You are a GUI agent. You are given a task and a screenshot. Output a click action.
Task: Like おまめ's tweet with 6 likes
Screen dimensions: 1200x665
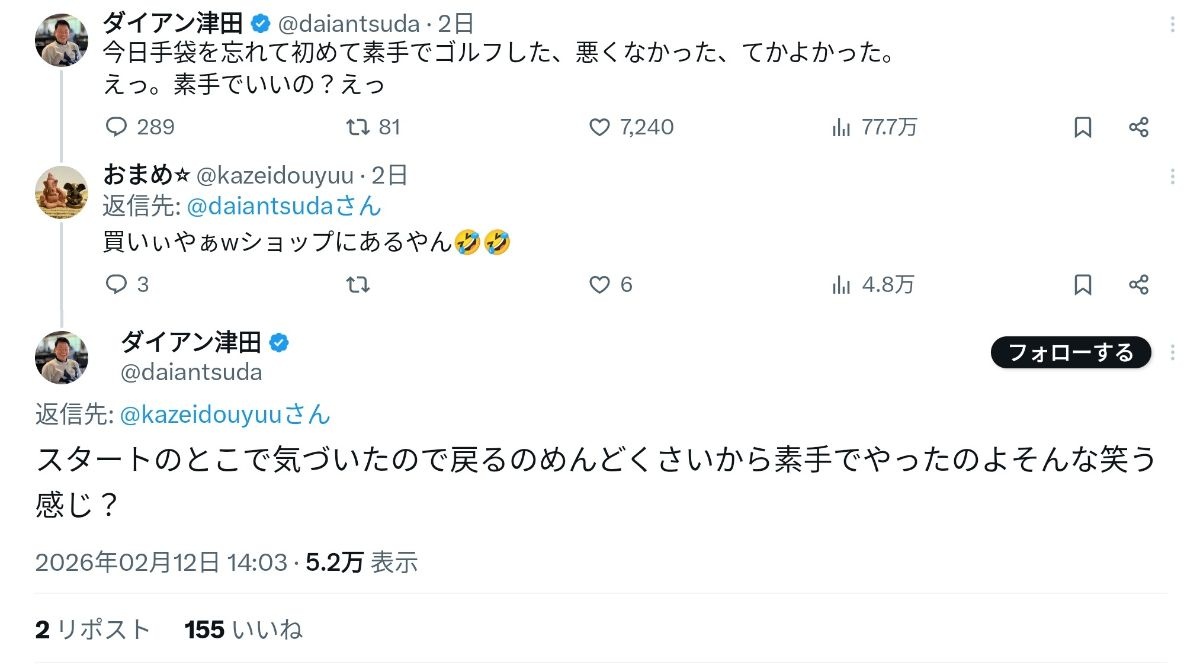click(600, 285)
